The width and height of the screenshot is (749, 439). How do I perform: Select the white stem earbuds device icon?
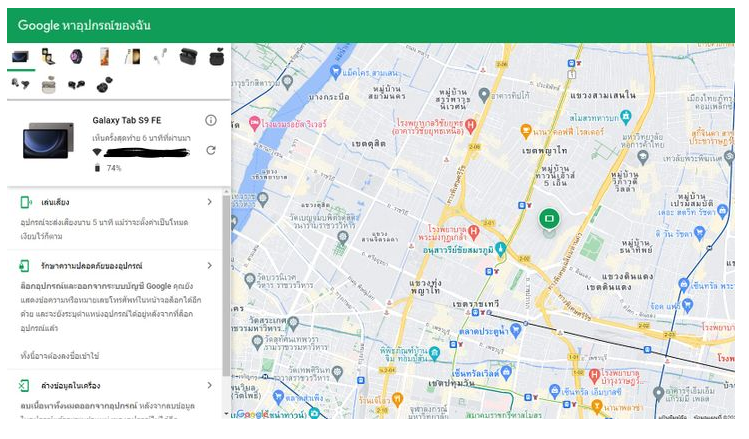click(x=160, y=56)
